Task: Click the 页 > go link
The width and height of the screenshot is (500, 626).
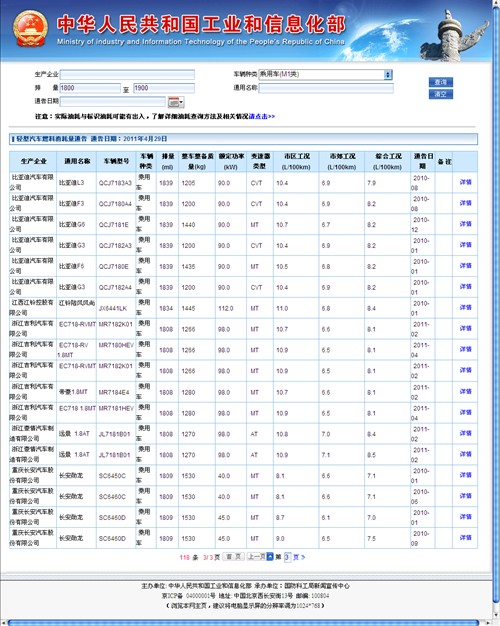Action: point(299,557)
